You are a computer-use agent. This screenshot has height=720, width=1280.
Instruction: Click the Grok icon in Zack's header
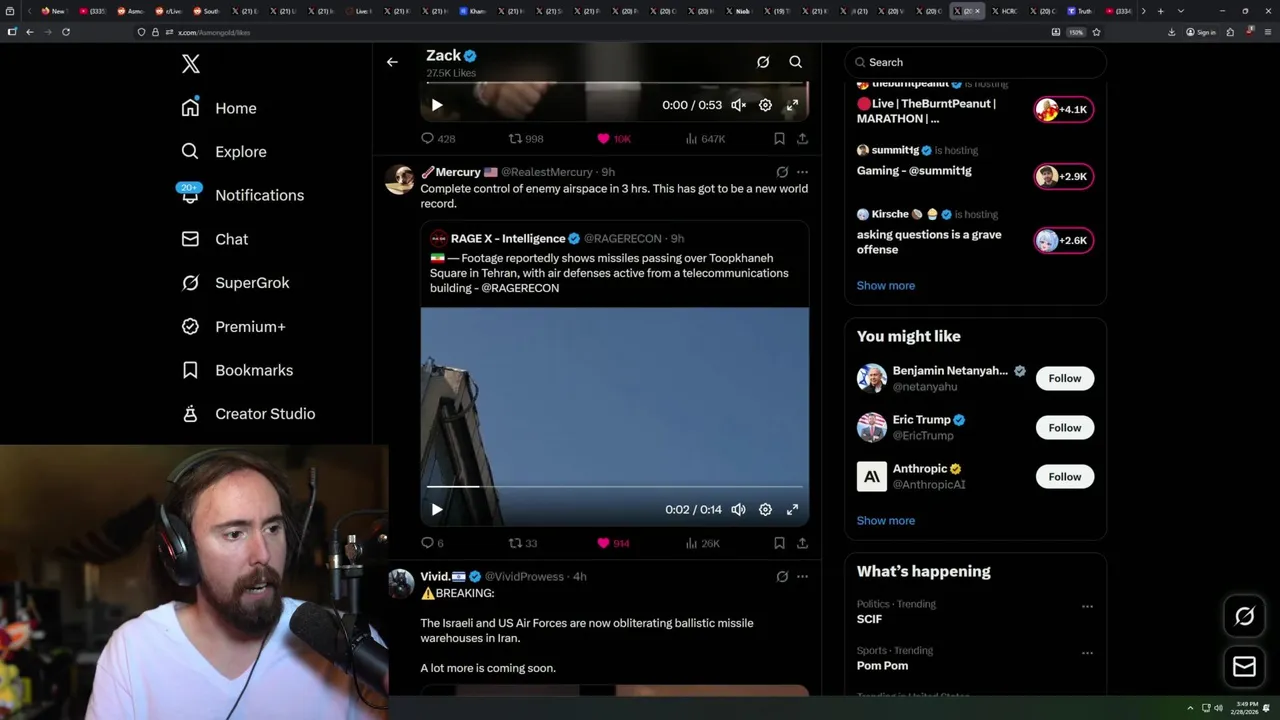coord(763,62)
